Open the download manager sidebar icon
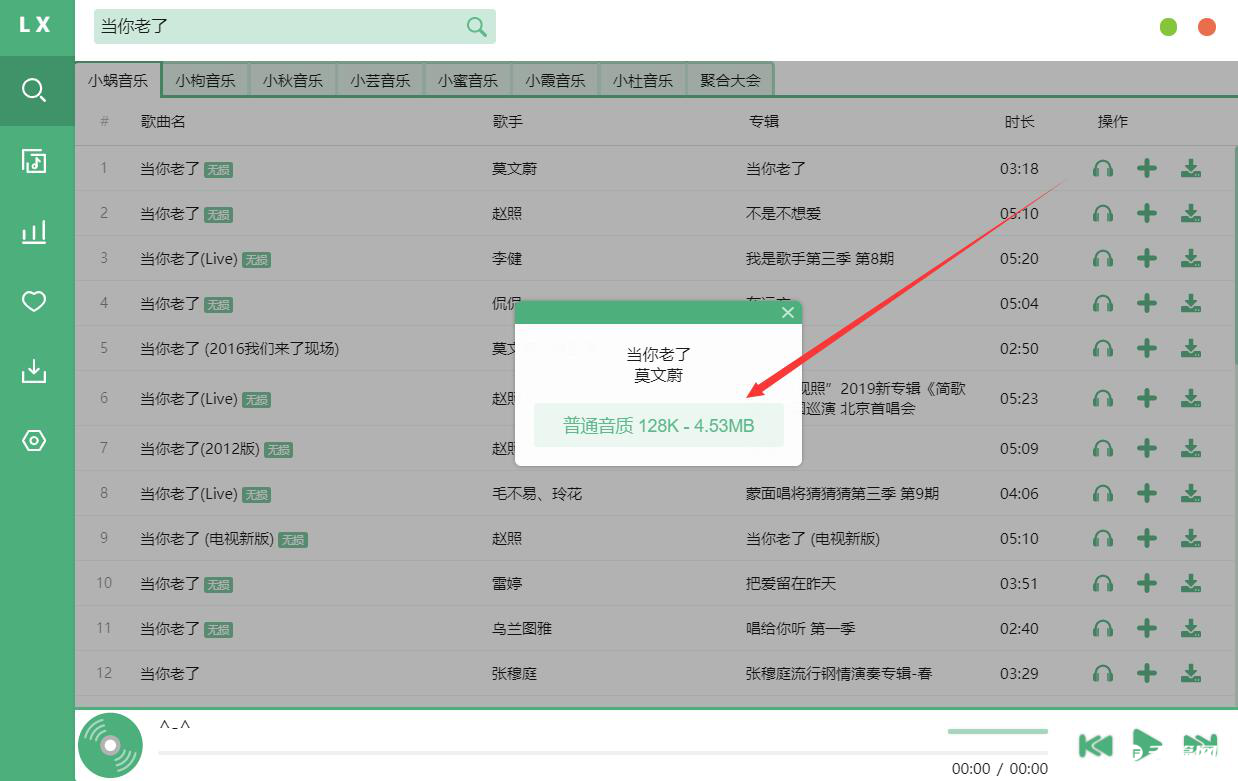The width and height of the screenshot is (1238, 781). click(x=36, y=371)
